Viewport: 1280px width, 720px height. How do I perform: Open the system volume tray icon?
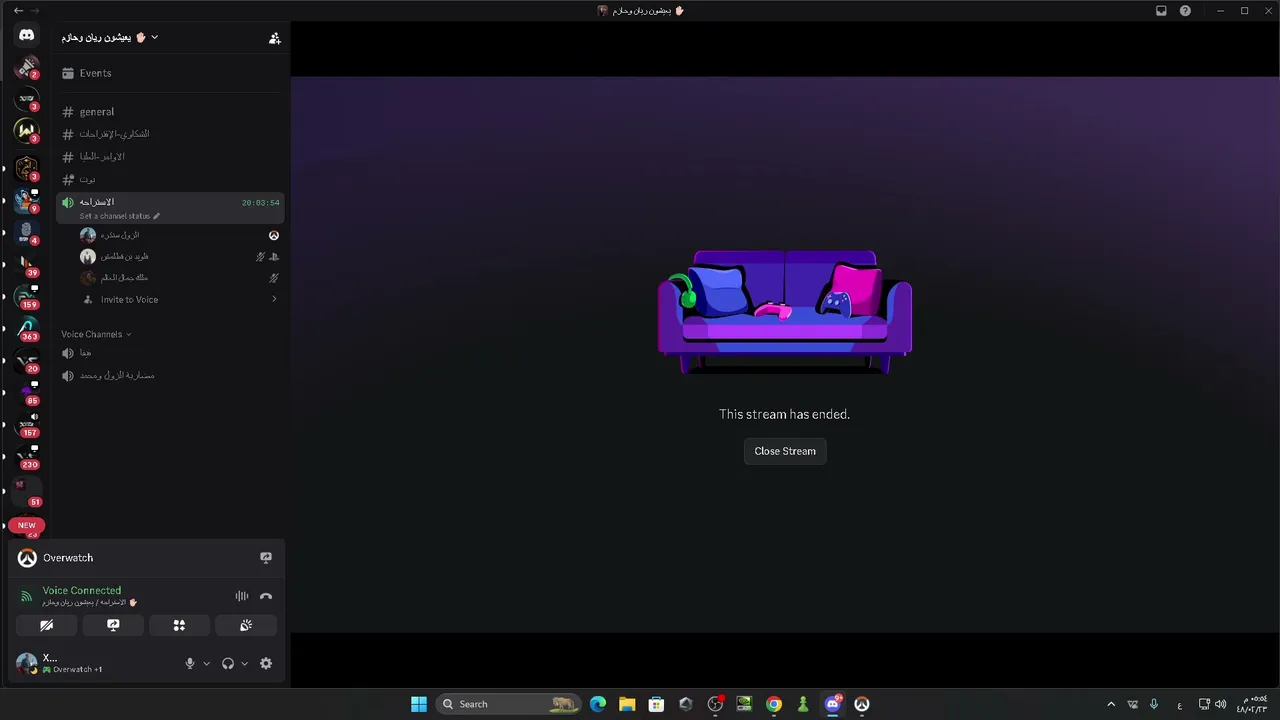(1220, 704)
